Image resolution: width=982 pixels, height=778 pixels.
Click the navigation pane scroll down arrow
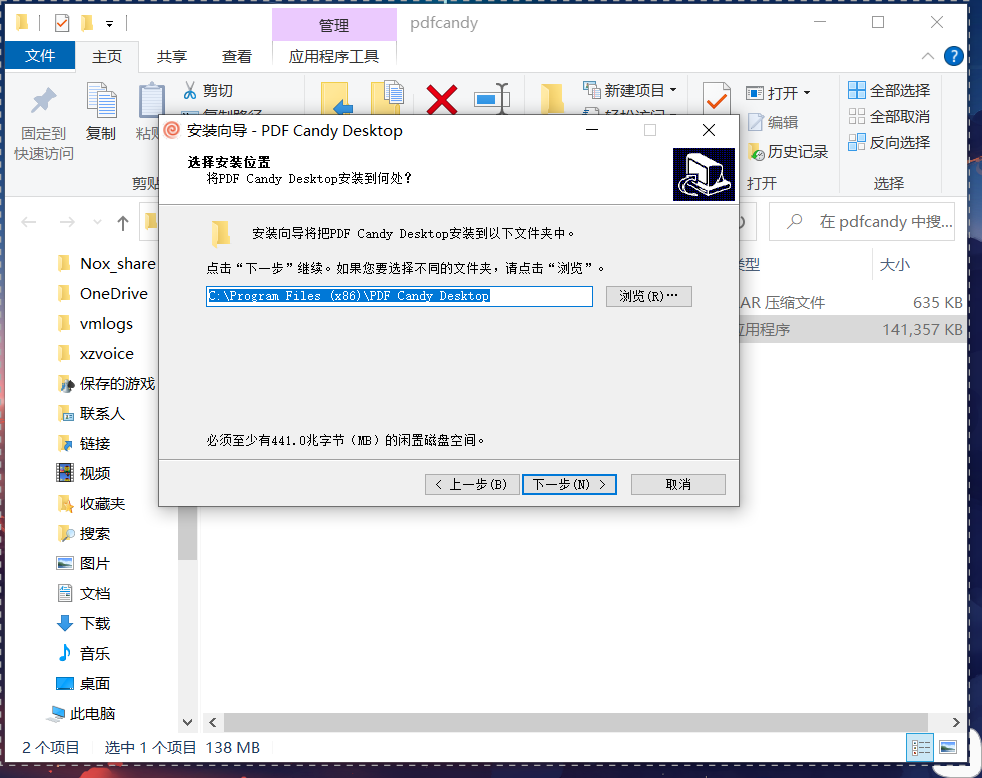pyautogui.click(x=187, y=722)
